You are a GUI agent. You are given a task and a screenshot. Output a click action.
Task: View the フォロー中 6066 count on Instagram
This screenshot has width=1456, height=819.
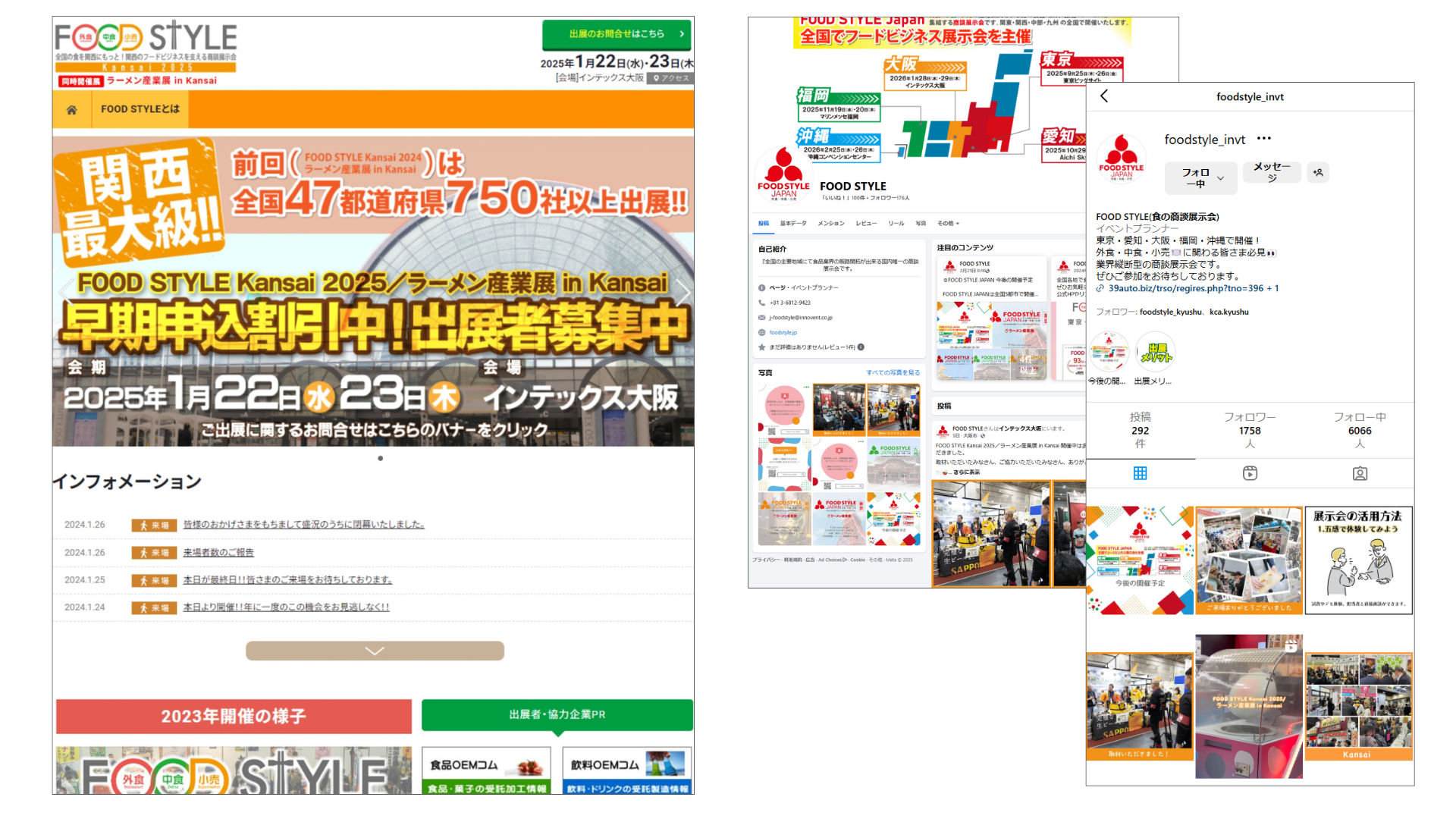coord(1360,430)
